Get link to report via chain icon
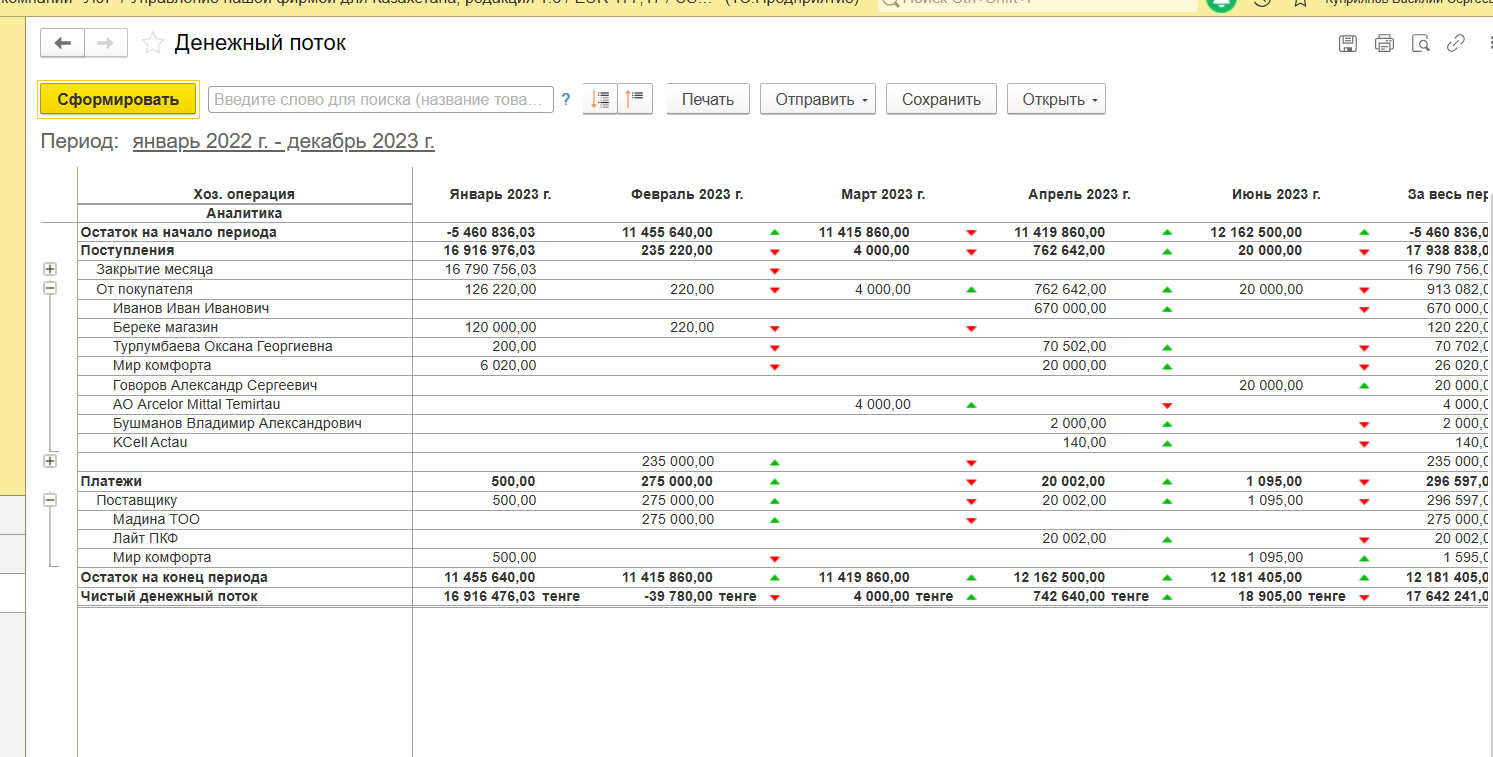Viewport: 1493px width, 757px height. (x=1456, y=43)
